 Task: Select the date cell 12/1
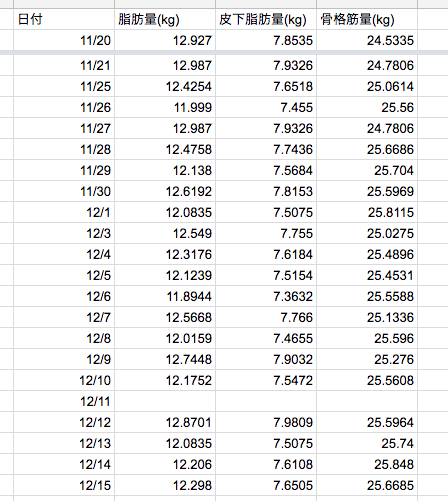[x=64, y=212]
